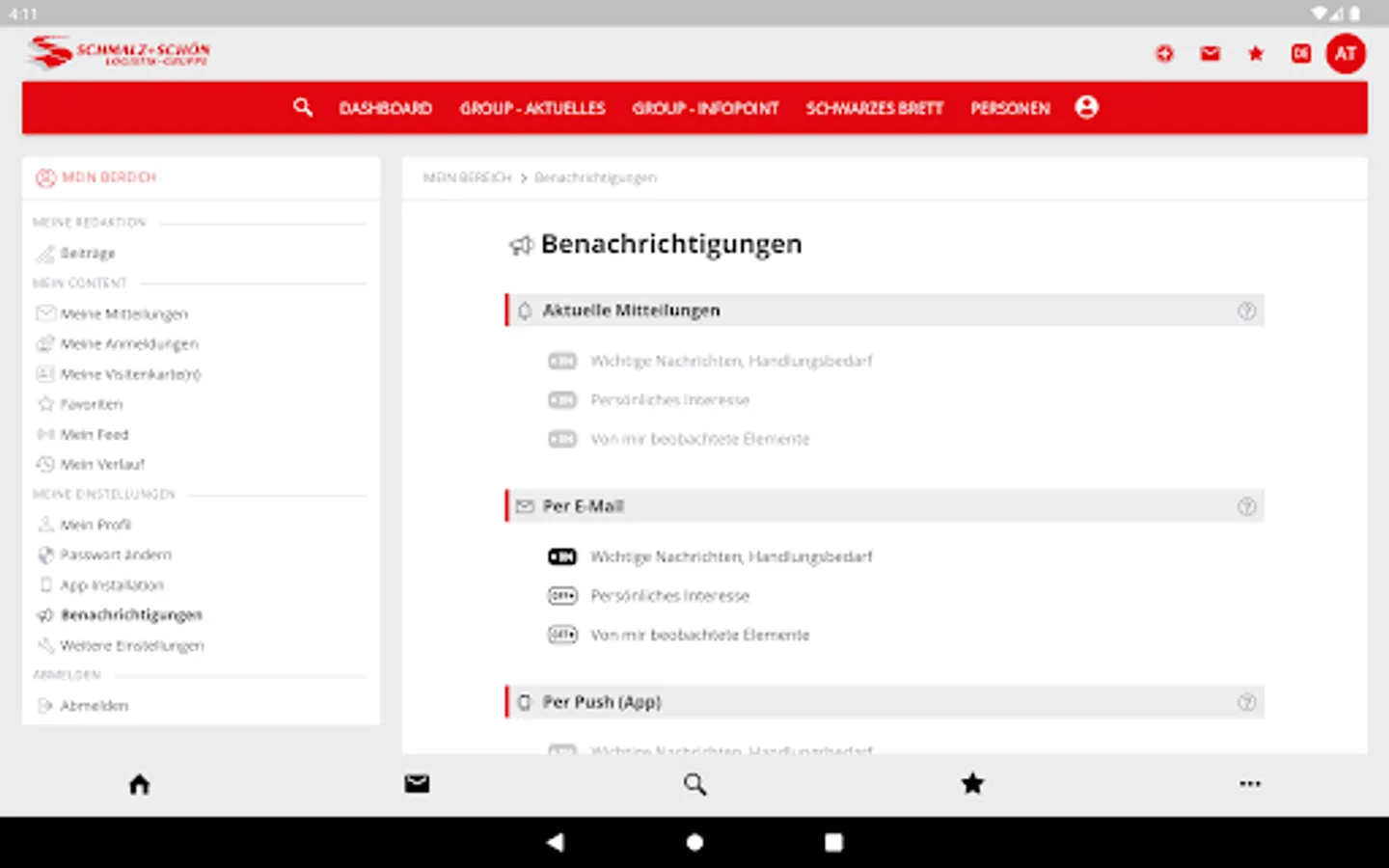Toggle Persönliches Interesse under Per E-Mail
1389x868 pixels.
click(x=562, y=596)
